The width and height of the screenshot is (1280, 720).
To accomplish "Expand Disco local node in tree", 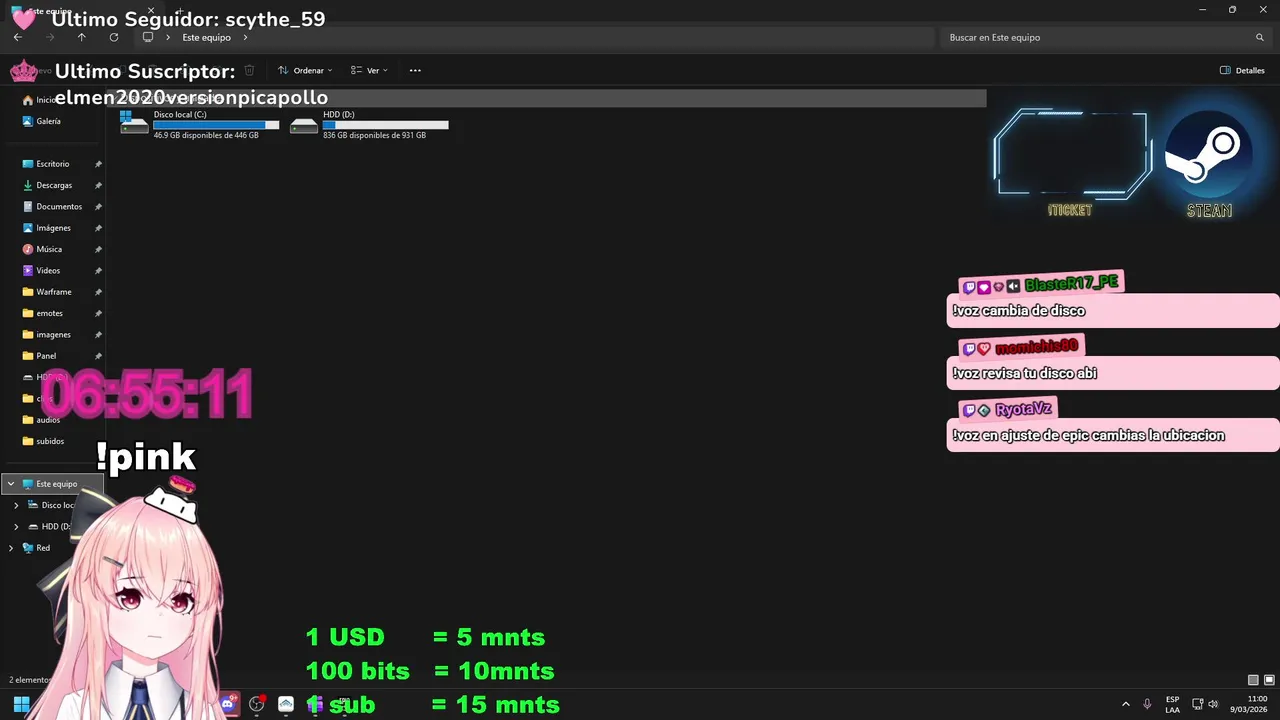I will pyautogui.click(x=16, y=505).
